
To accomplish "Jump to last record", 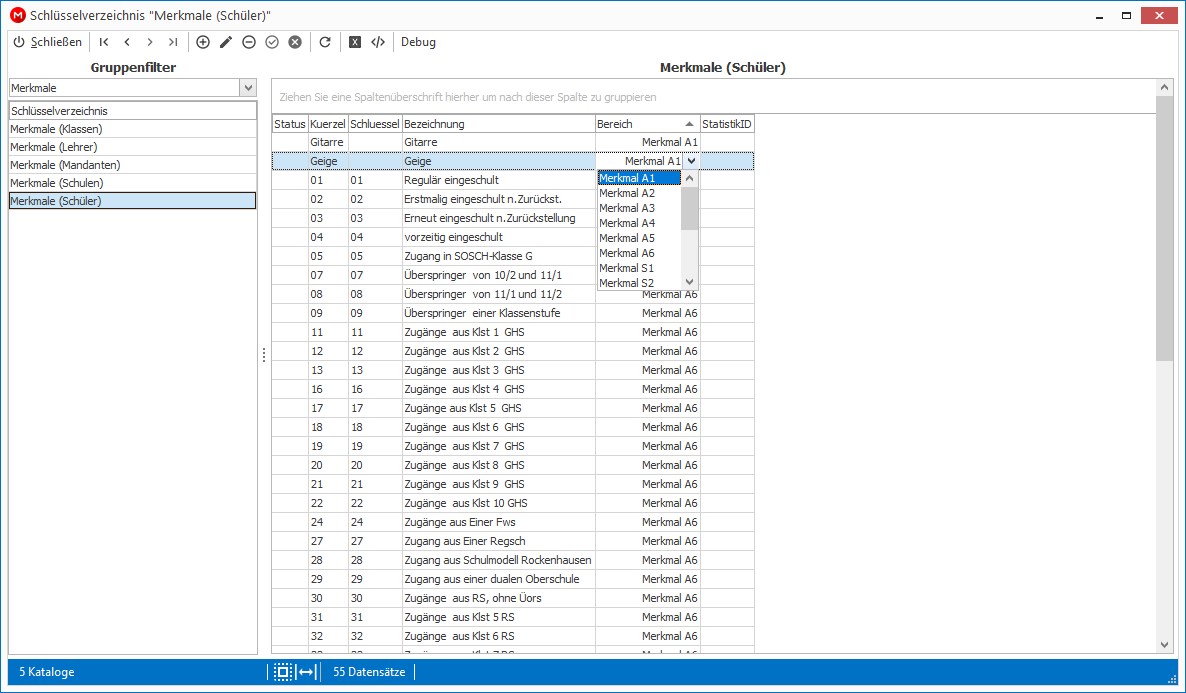I will point(173,42).
